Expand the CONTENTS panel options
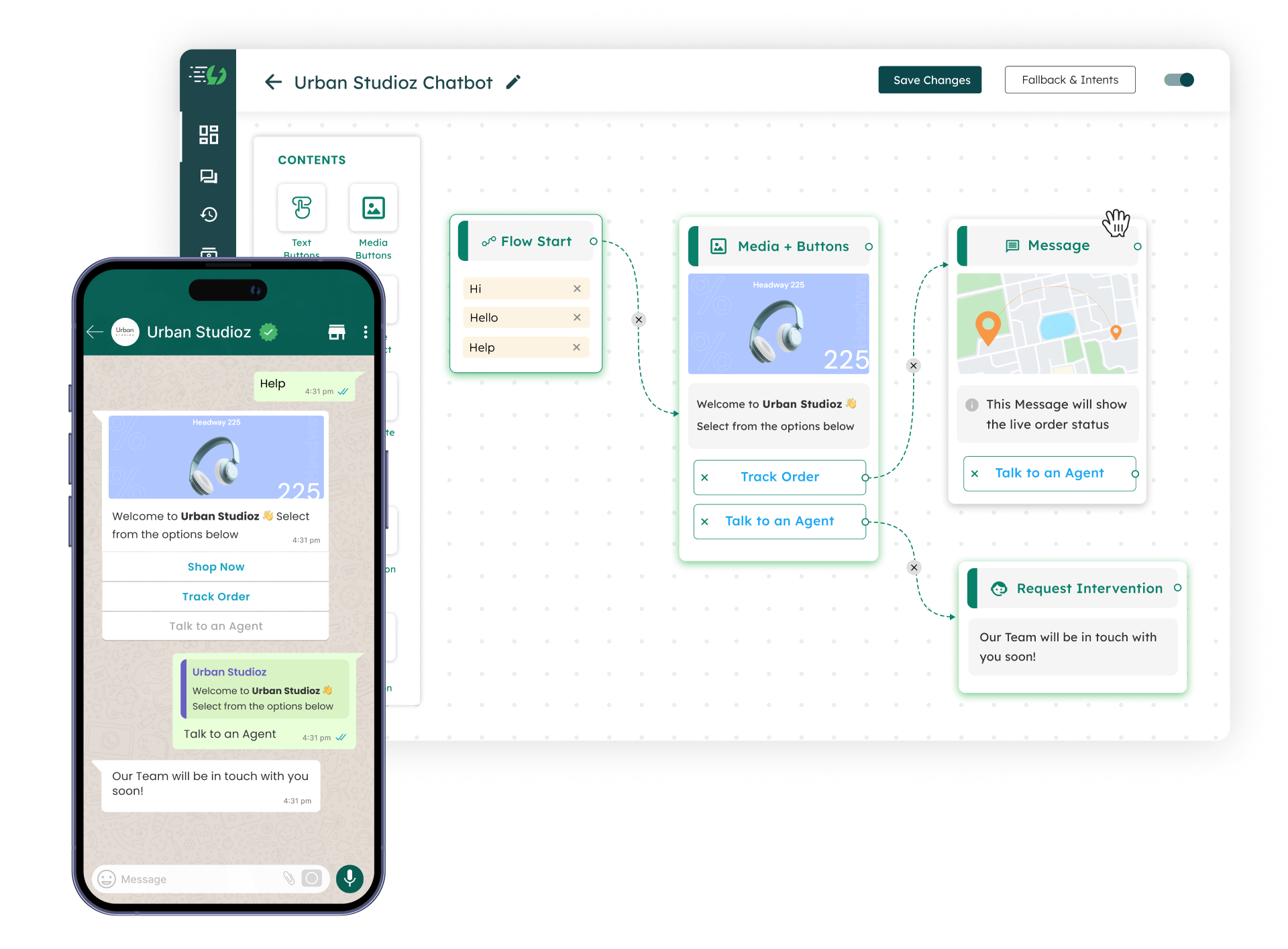Screen dimensions: 1288x949 pyautogui.click(x=311, y=159)
